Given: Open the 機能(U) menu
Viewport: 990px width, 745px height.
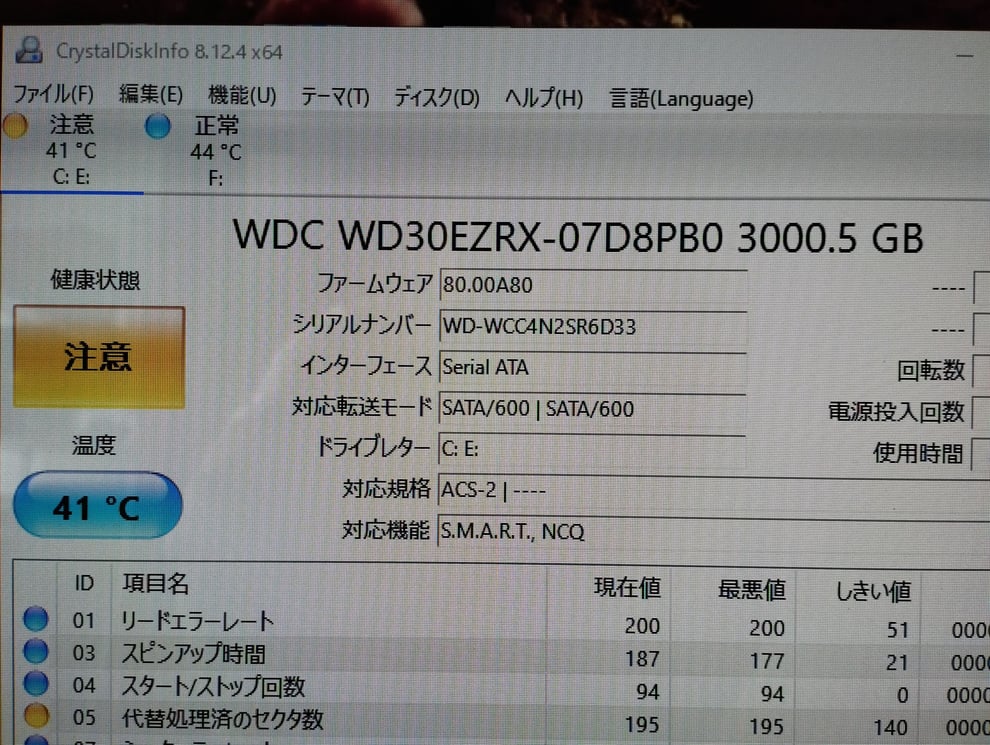Looking at the screenshot, I should (x=242, y=96).
